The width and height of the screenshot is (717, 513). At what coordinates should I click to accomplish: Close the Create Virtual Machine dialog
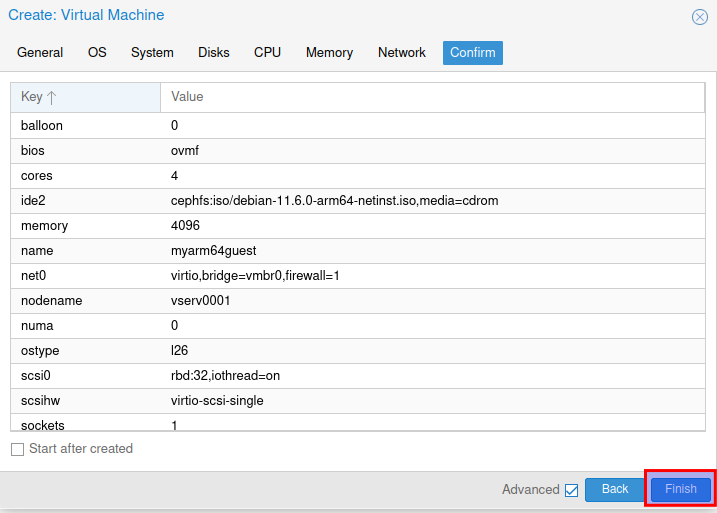tap(700, 17)
